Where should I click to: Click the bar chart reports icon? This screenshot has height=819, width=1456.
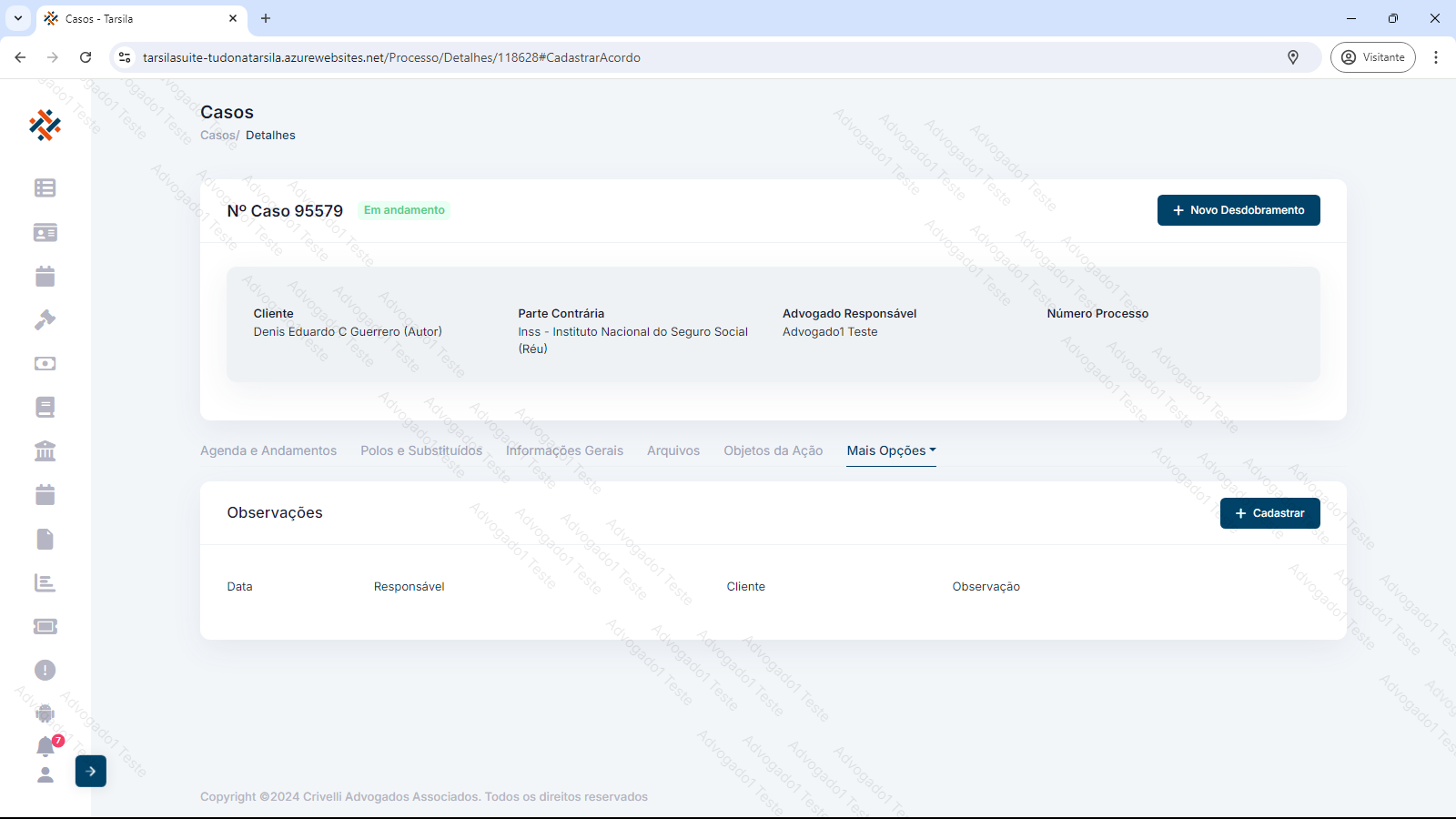click(x=45, y=582)
